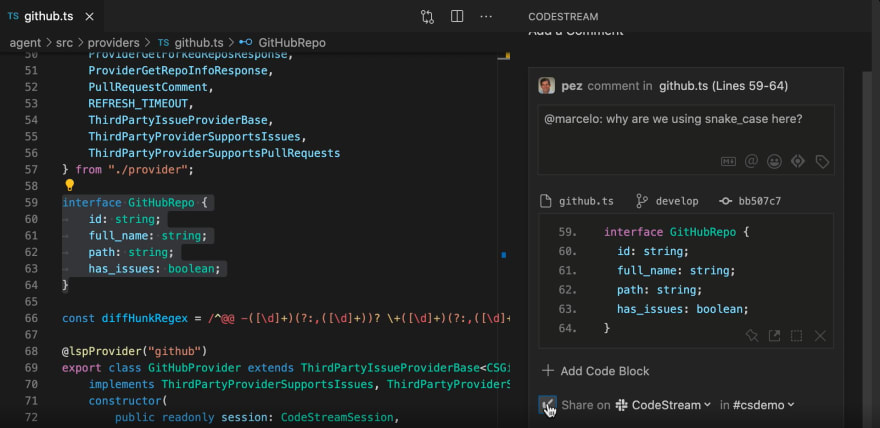Viewport: 880px width, 428px height.
Task: Remove the code block with X icon
Action: click(820, 335)
